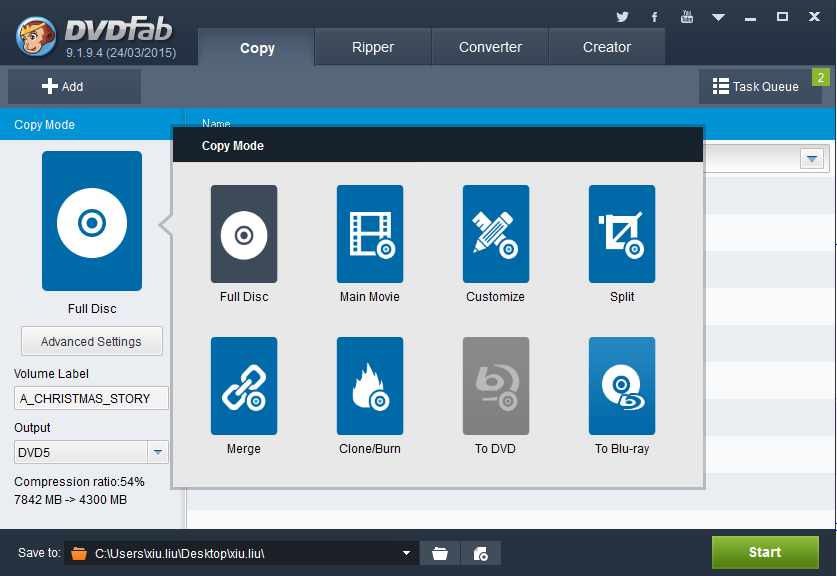837x576 pixels.
Task: Click the Copy Mode popup title
Action: click(233, 146)
